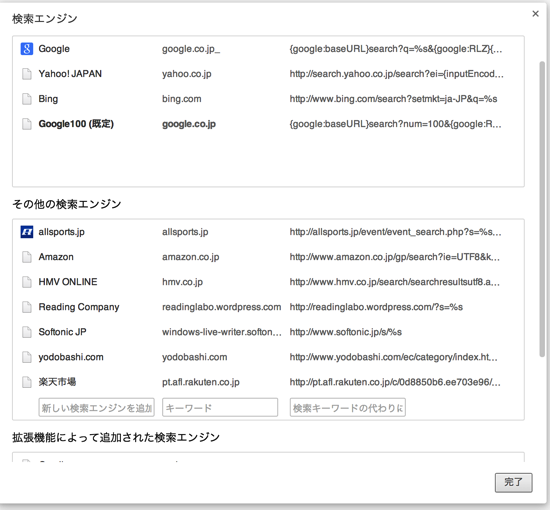550x510 pixels.
Task: Click page icon beside Amazon
Action: click(27, 257)
